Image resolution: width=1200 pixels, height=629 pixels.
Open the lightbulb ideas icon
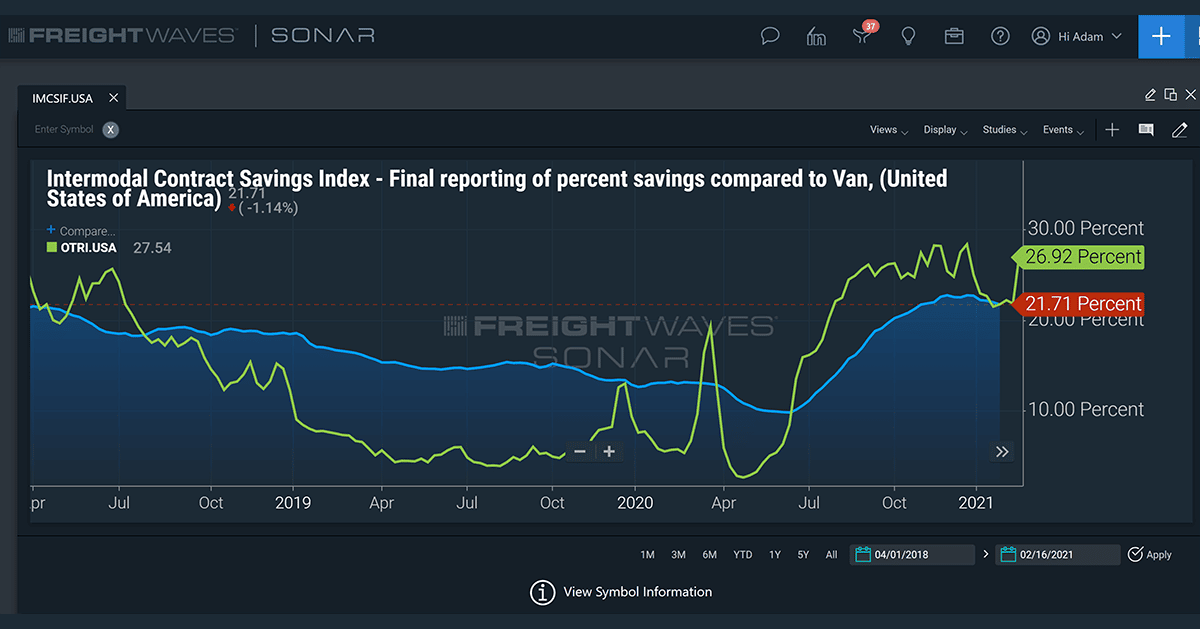click(908, 36)
